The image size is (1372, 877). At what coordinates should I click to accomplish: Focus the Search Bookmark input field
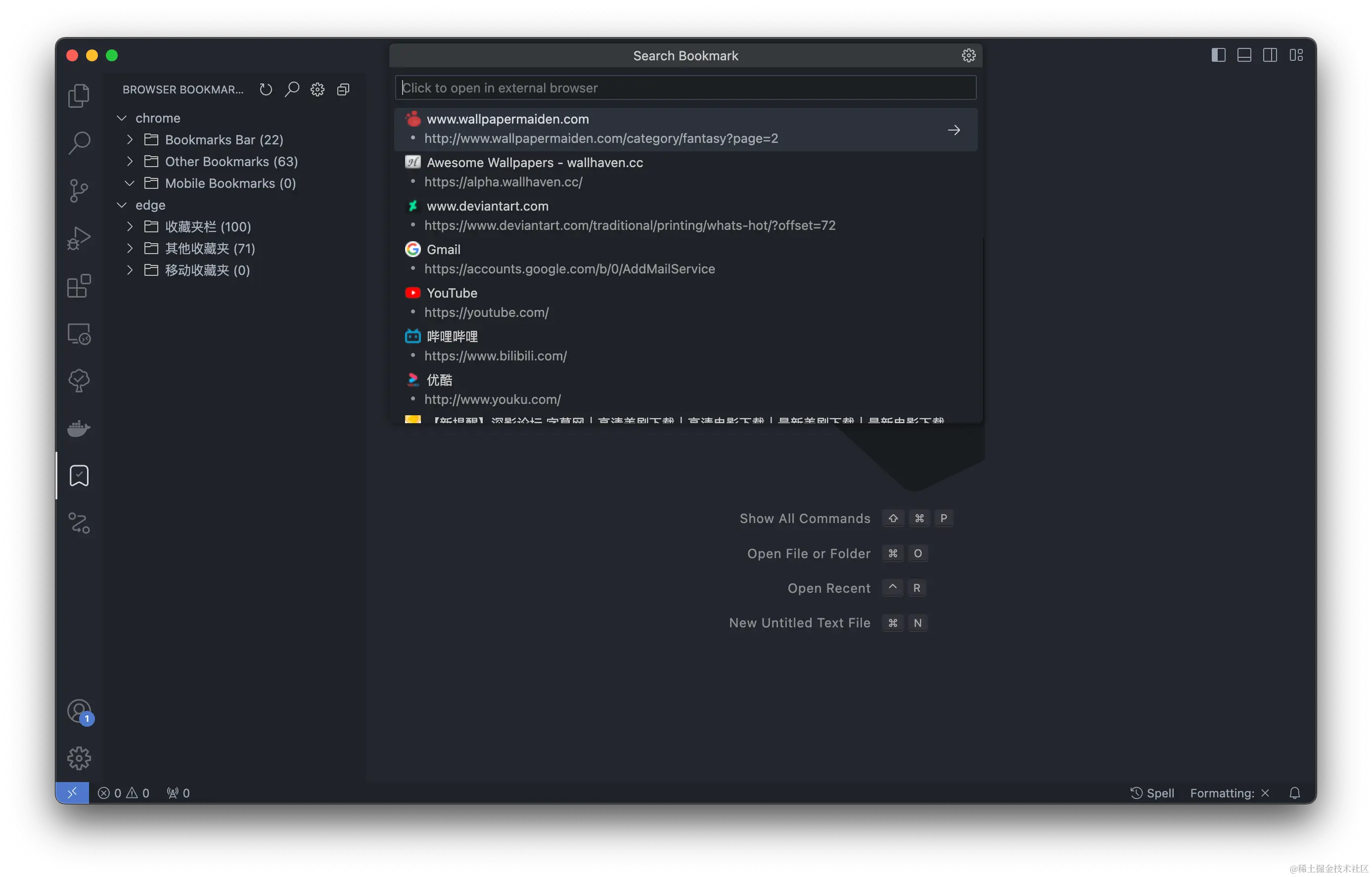(685, 88)
